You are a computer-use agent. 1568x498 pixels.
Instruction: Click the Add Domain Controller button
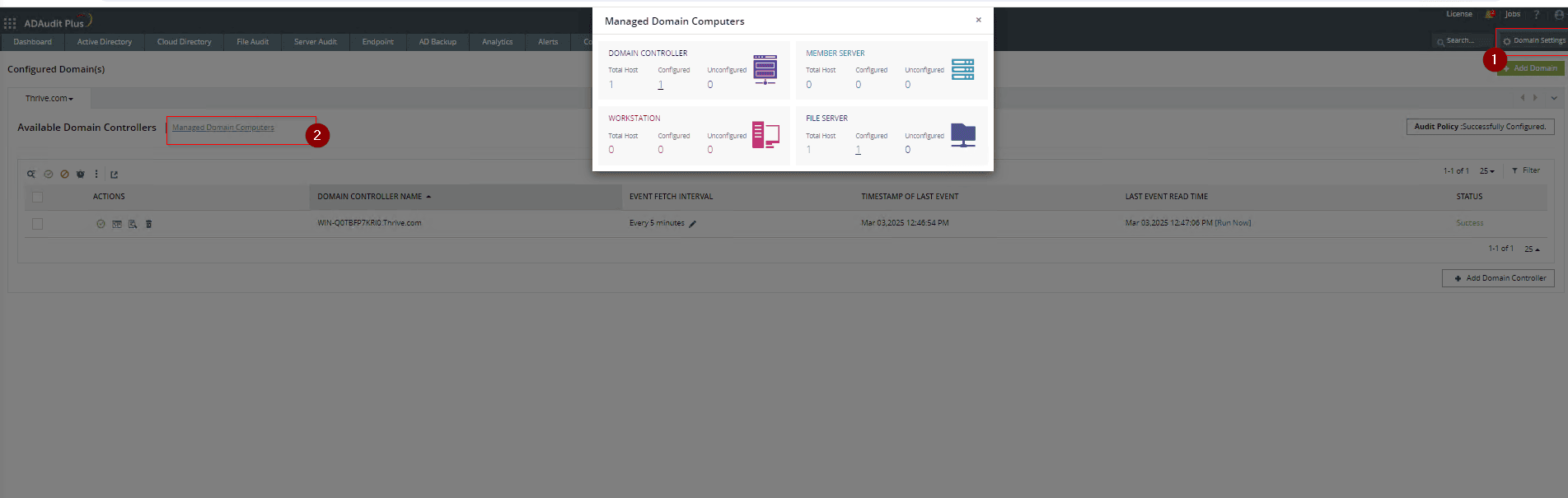pyautogui.click(x=1498, y=278)
